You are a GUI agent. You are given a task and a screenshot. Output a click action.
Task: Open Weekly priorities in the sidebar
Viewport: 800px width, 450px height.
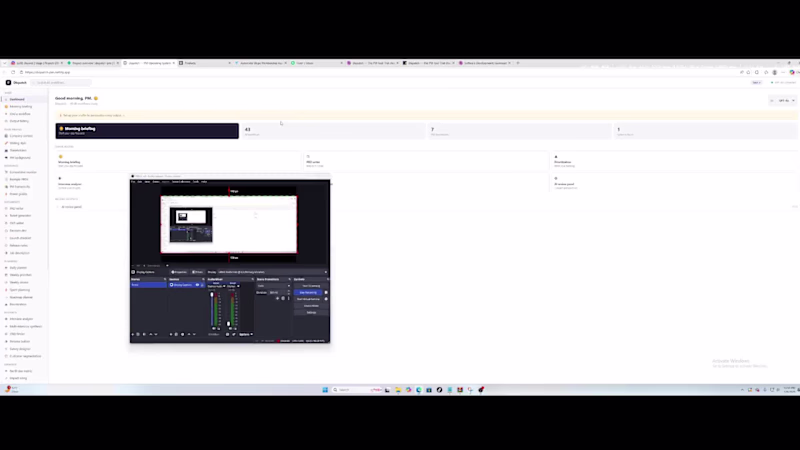click(x=20, y=275)
